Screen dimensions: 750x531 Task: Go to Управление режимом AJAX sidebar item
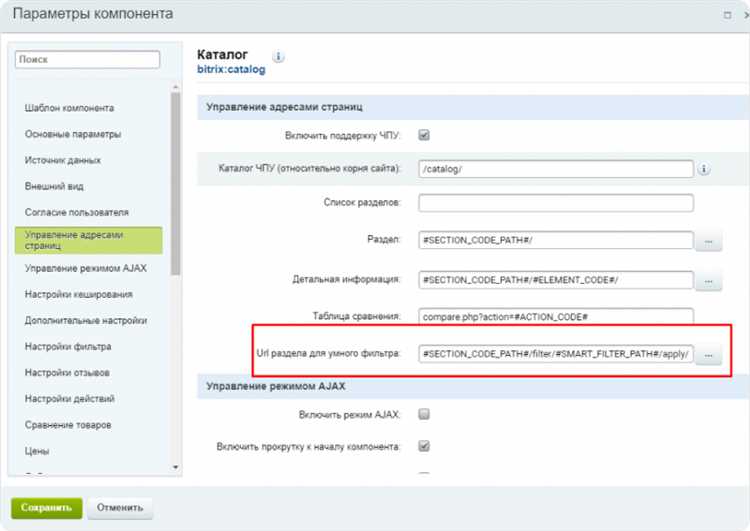(86, 268)
